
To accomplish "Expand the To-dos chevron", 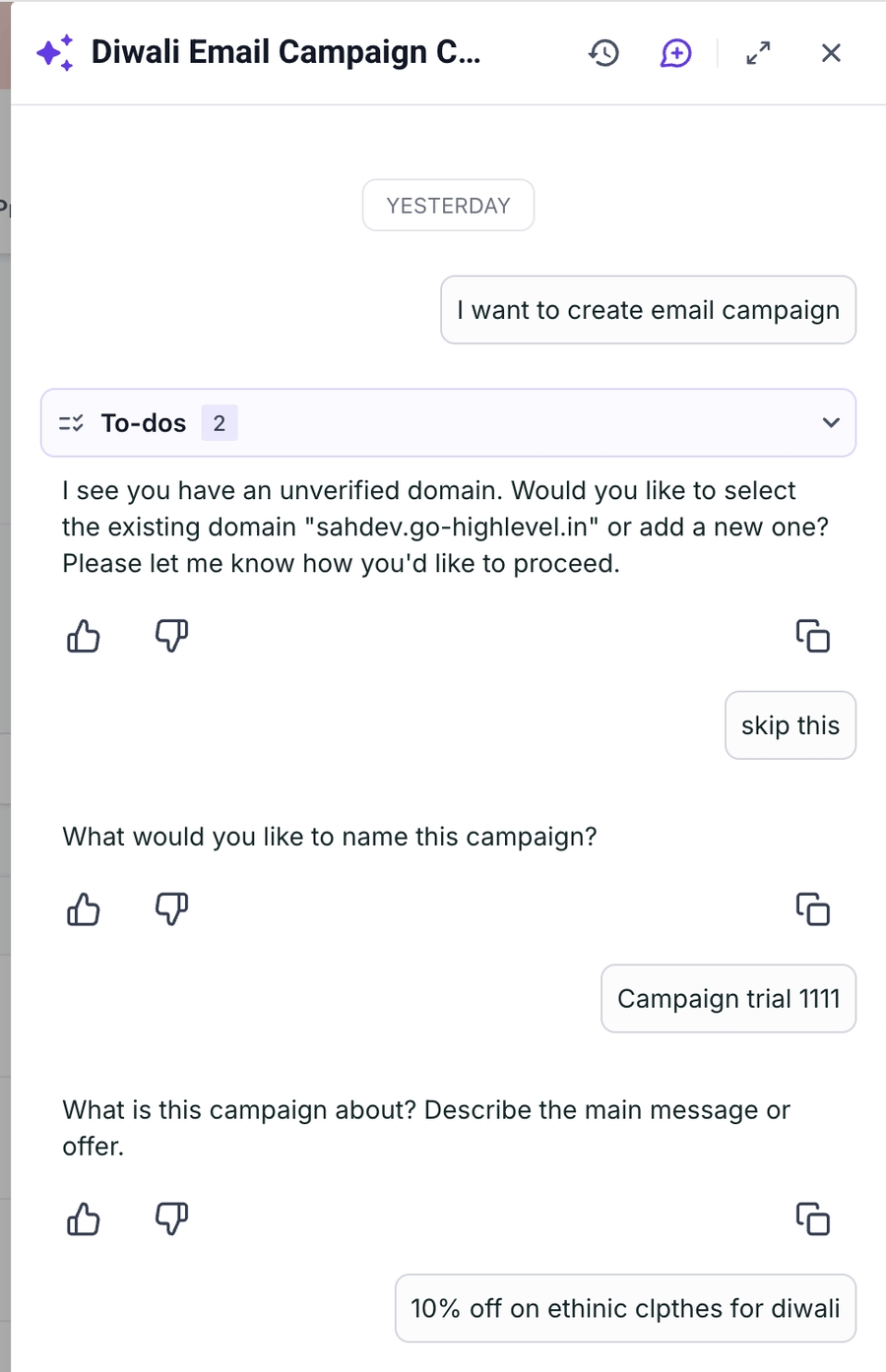I will coord(831,423).
